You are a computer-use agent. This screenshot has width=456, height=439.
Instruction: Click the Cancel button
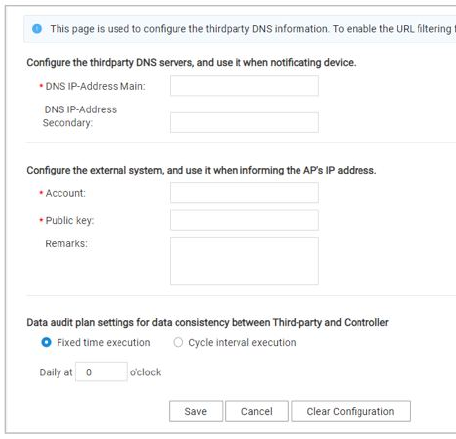tap(257, 411)
